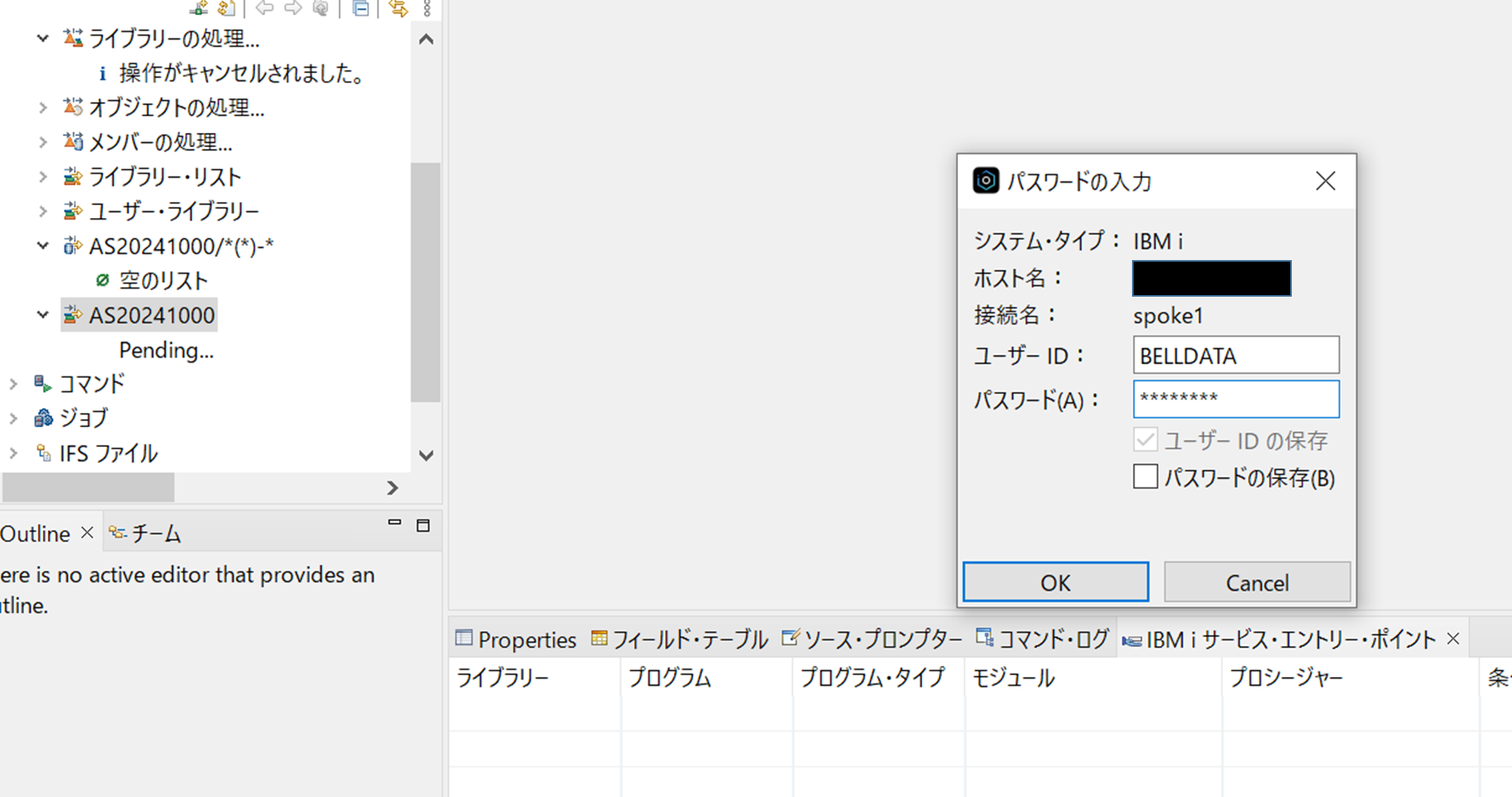Click the メンバーの処理 filter icon
Screen dimensions: 1512x797
[73, 142]
